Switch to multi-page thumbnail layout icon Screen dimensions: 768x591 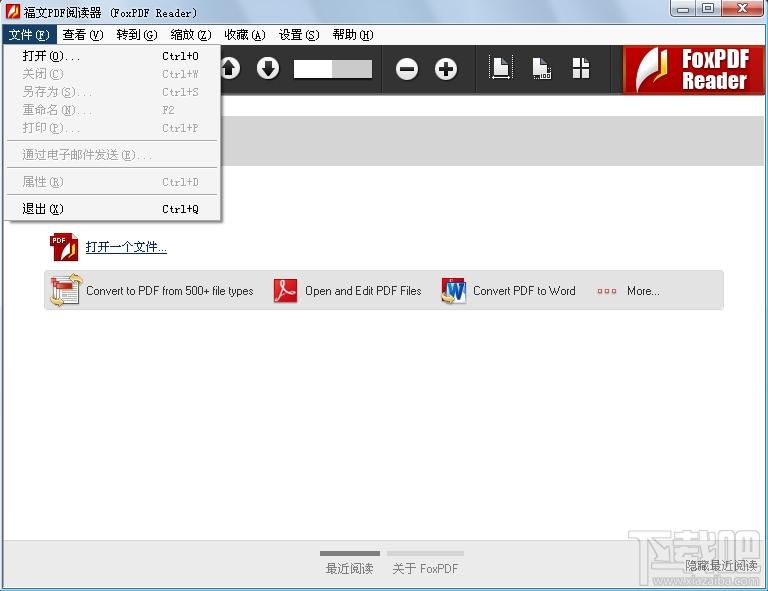581,68
